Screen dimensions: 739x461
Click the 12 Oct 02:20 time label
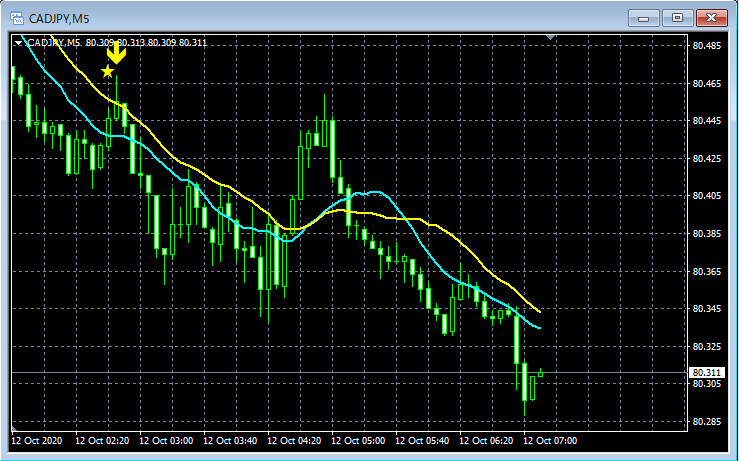click(102, 441)
